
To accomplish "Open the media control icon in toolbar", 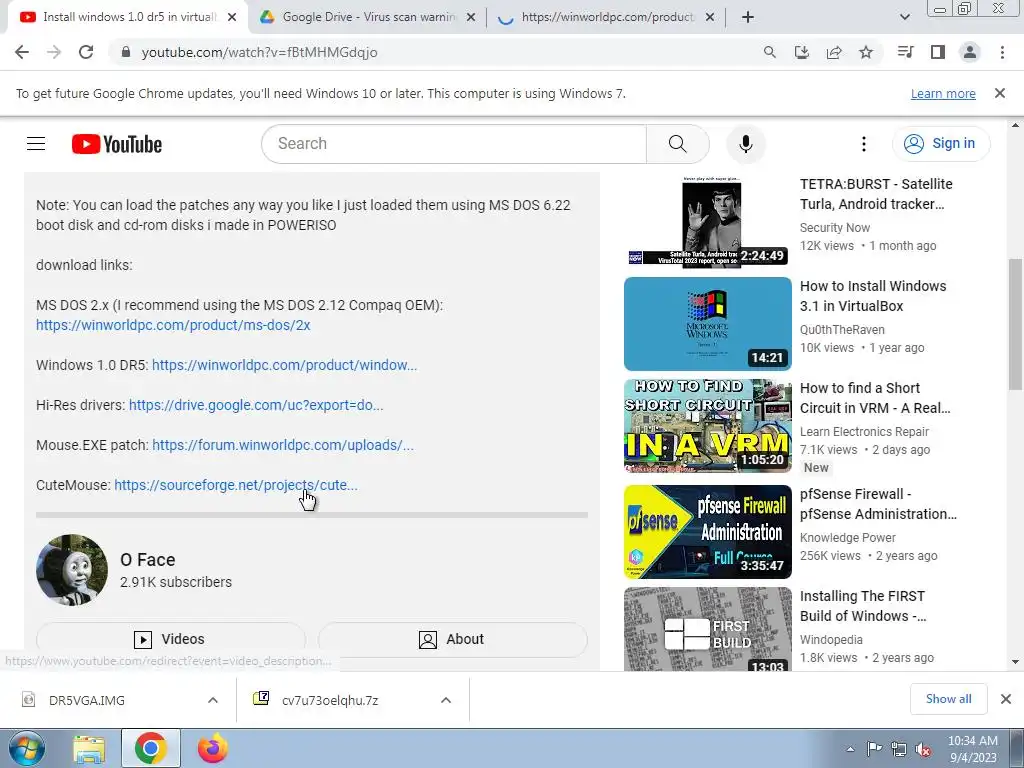I will pos(906,52).
